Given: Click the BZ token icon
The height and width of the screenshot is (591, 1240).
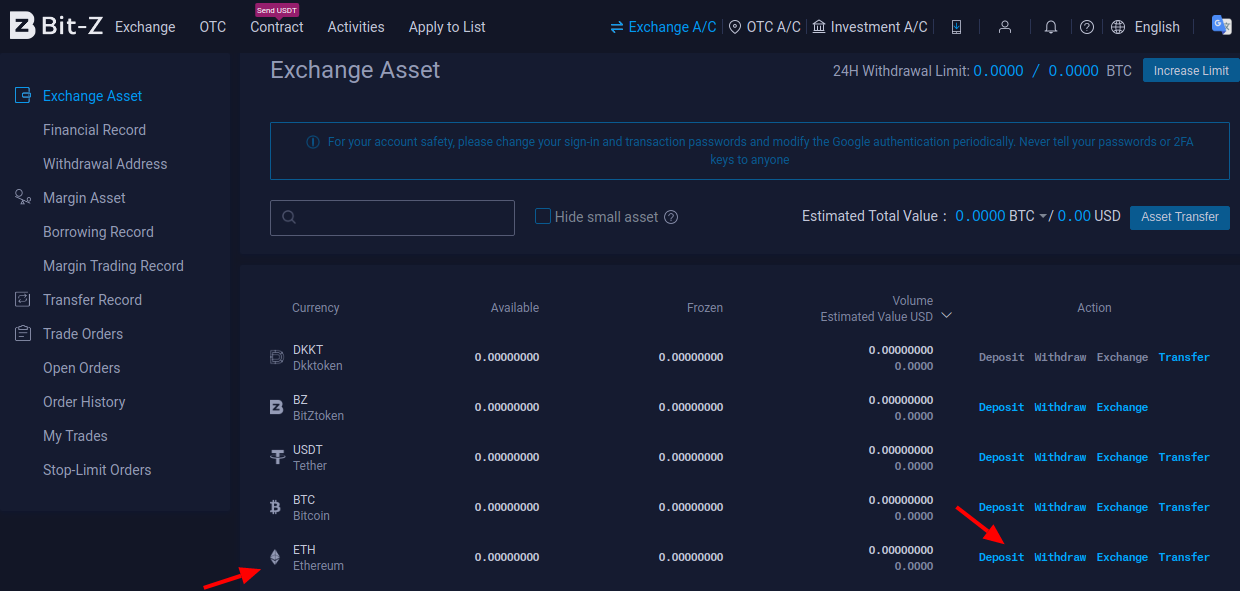Looking at the screenshot, I should tap(277, 407).
